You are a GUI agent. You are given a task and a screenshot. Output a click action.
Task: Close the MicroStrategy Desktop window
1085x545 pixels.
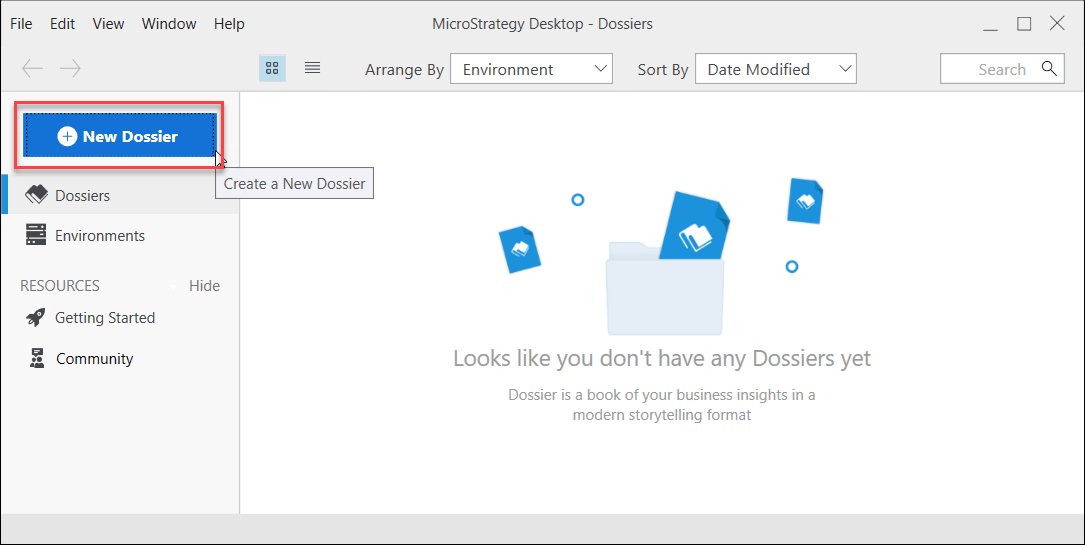pyautogui.click(x=1057, y=24)
